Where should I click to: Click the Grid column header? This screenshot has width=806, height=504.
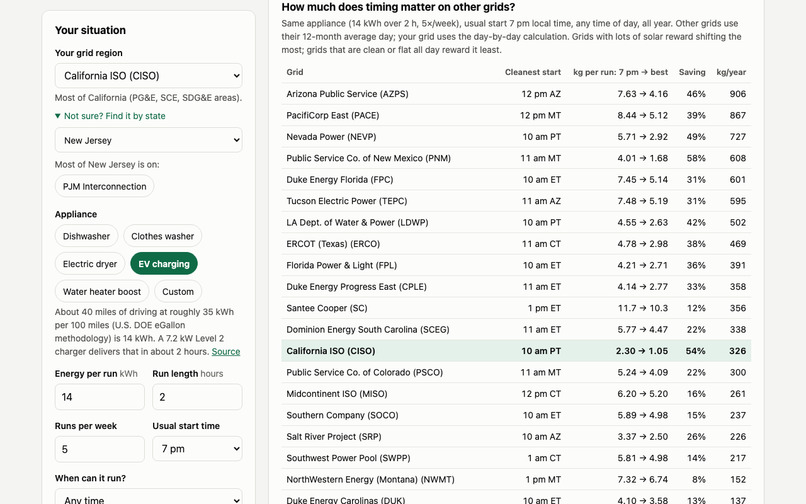[x=295, y=72]
